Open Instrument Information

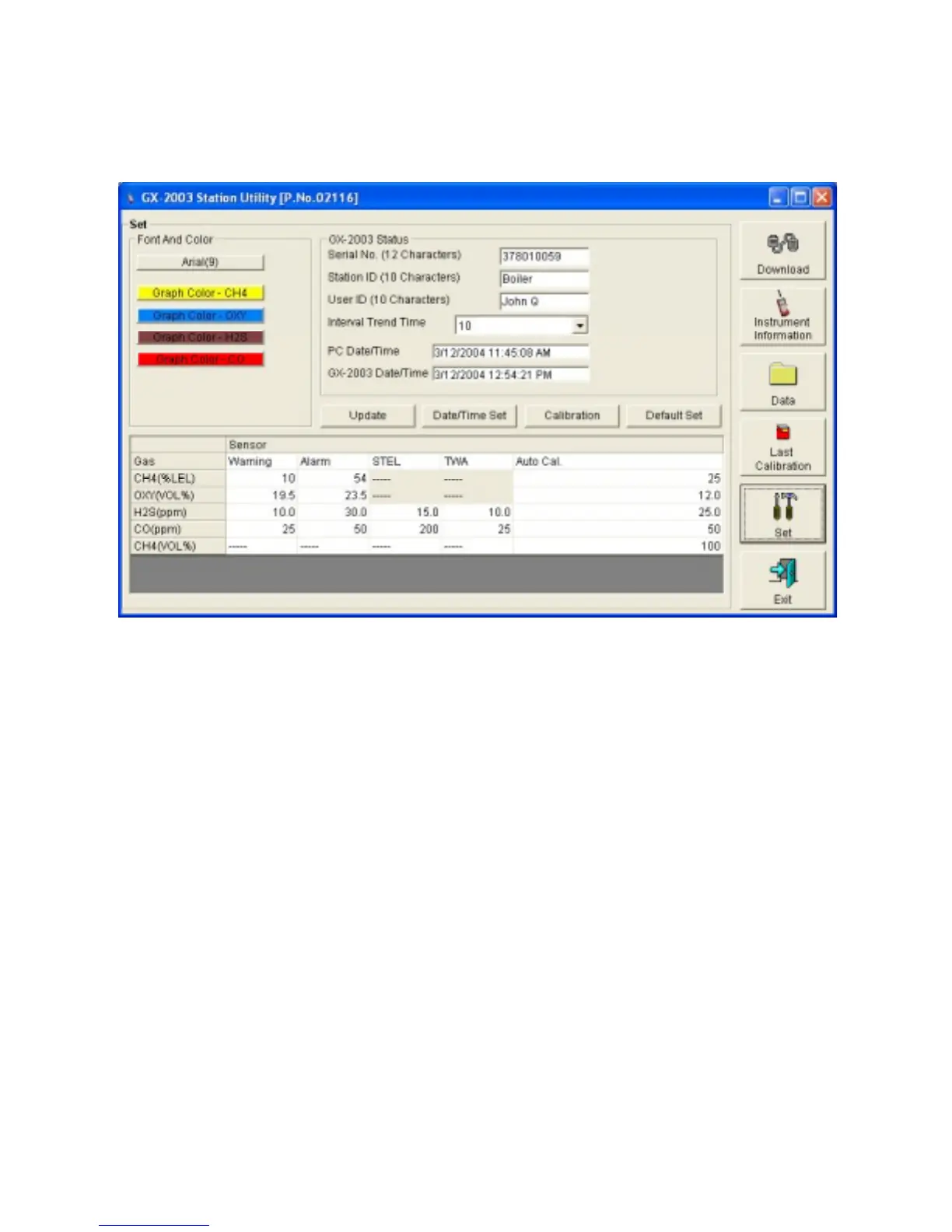coord(782,317)
